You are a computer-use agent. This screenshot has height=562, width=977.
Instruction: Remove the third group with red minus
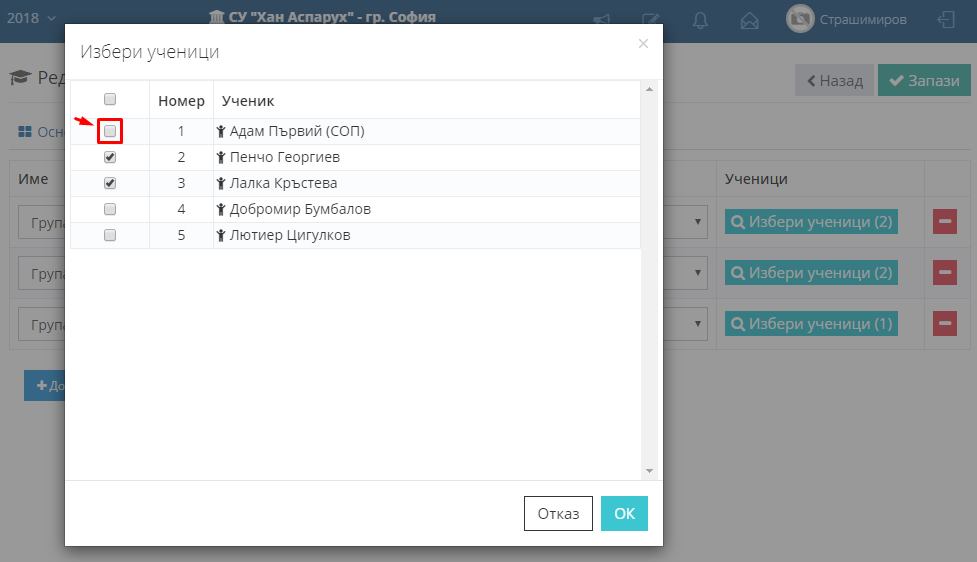944,324
